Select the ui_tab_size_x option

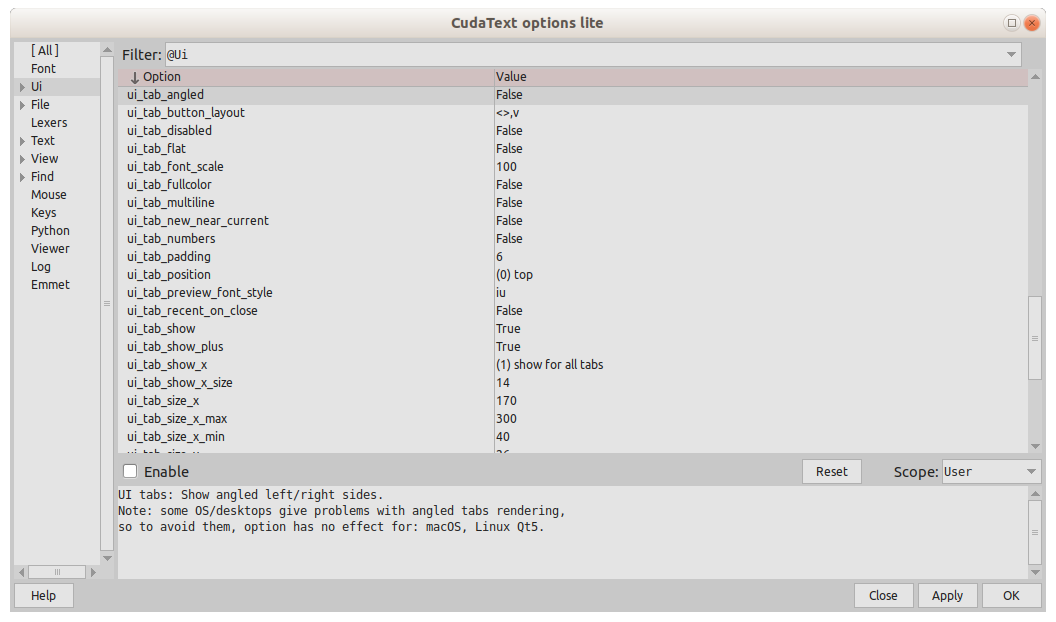point(163,401)
